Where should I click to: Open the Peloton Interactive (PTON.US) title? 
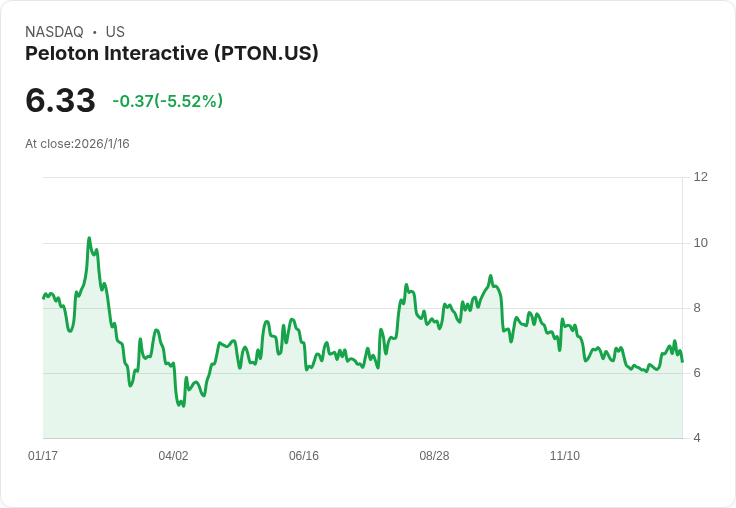click(x=172, y=53)
